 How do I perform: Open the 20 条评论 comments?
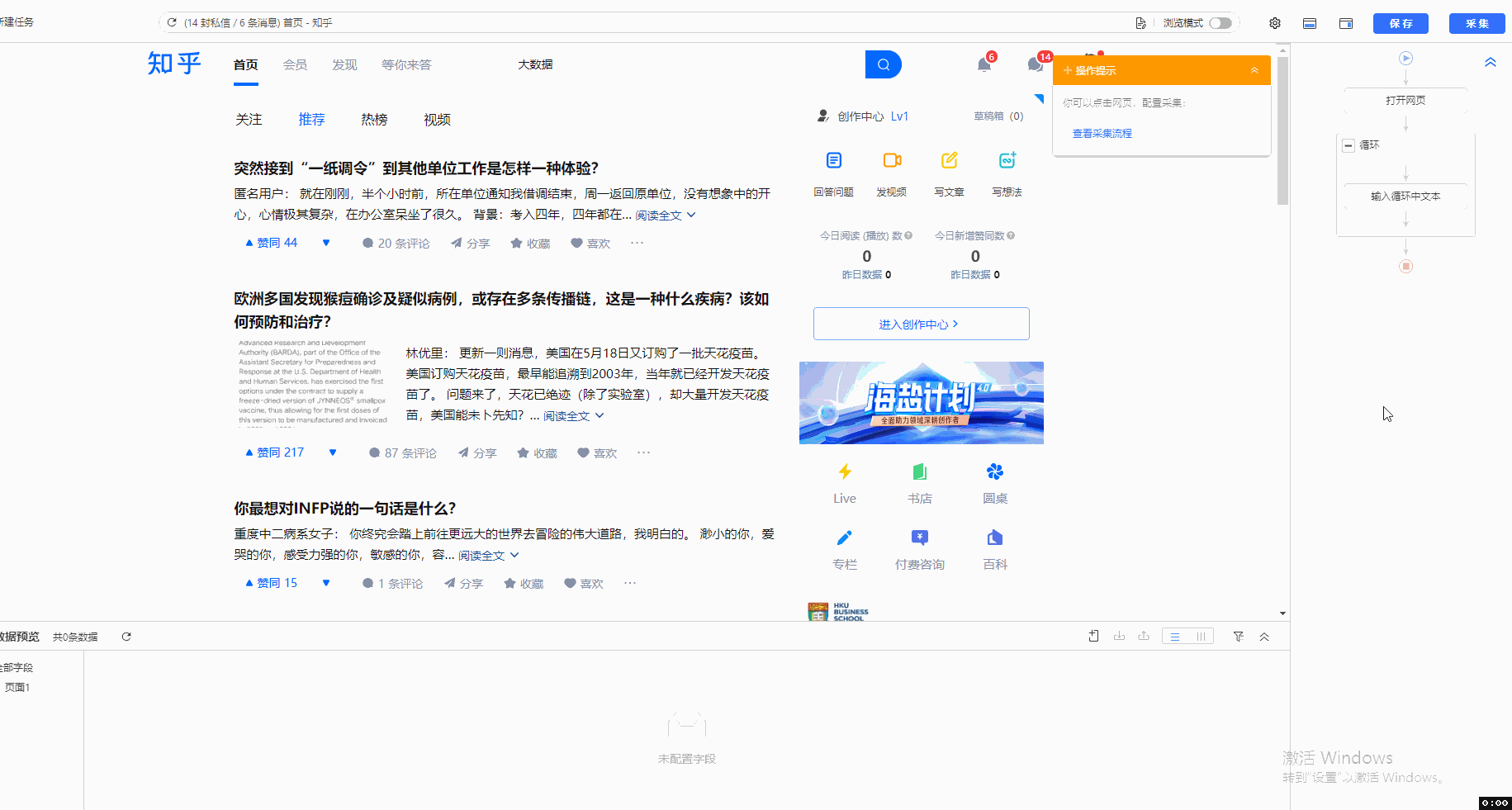coord(396,244)
